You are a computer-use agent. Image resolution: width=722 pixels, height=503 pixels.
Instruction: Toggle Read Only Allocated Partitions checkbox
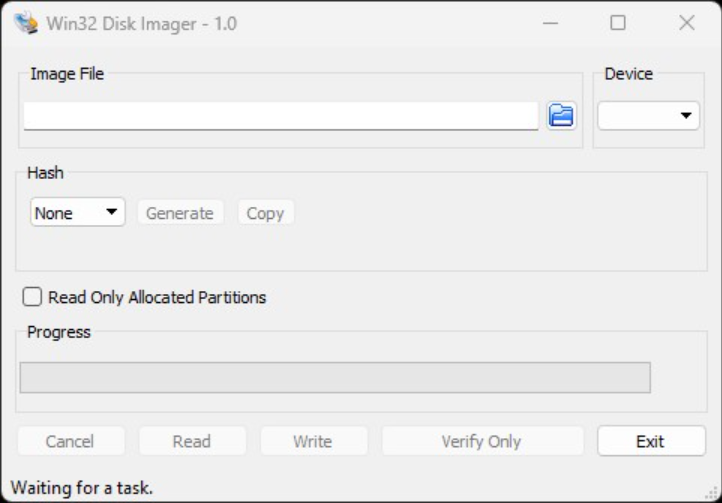pyautogui.click(x=33, y=297)
